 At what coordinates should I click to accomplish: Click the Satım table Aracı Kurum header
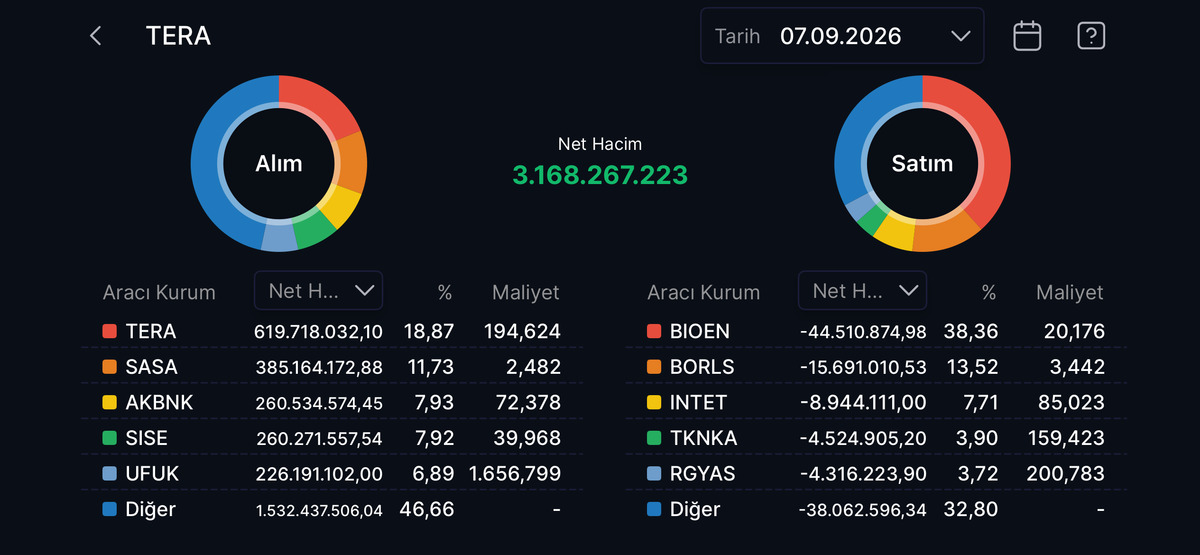point(704,293)
